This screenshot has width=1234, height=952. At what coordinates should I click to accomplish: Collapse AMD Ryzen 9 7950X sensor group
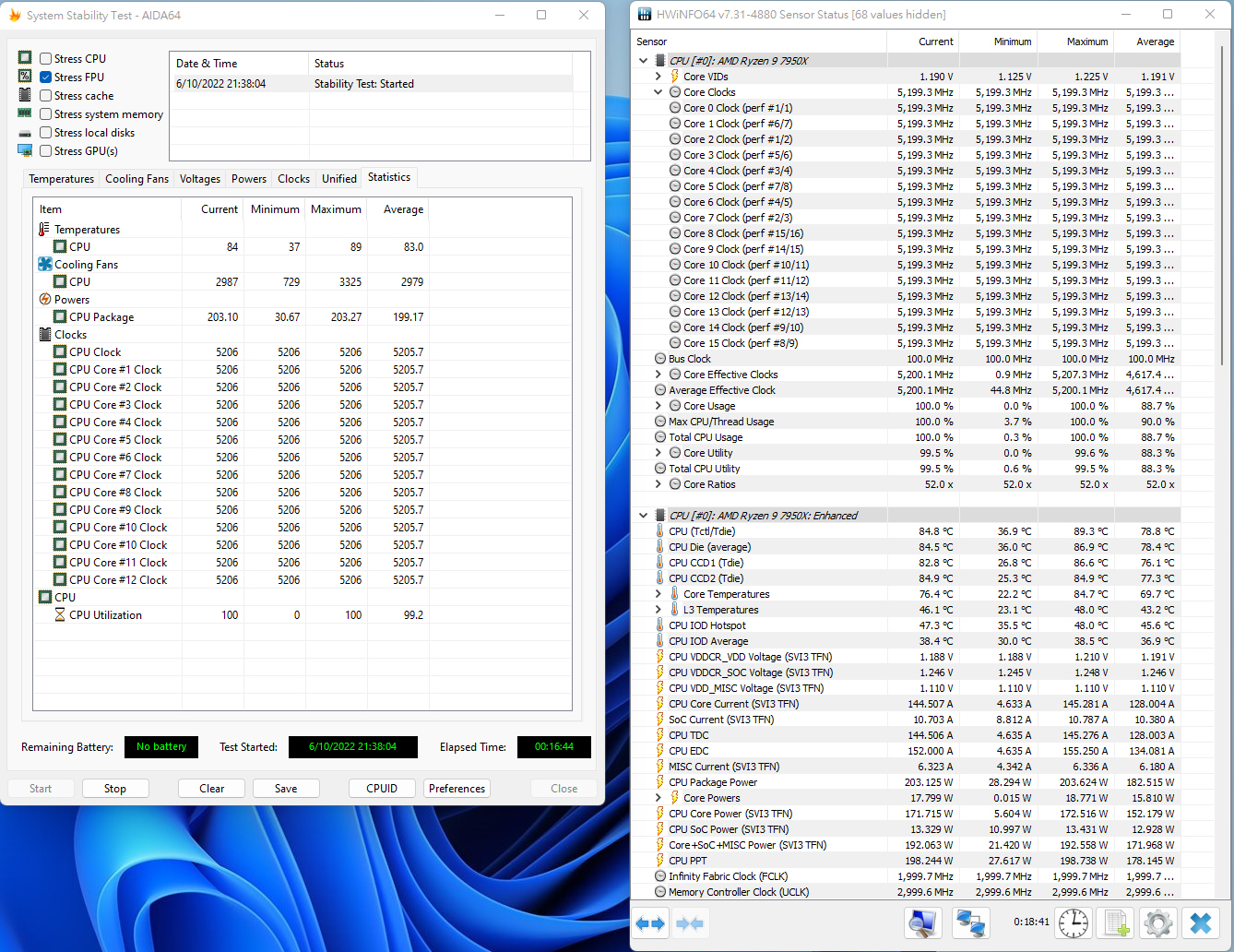click(x=643, y=61)
